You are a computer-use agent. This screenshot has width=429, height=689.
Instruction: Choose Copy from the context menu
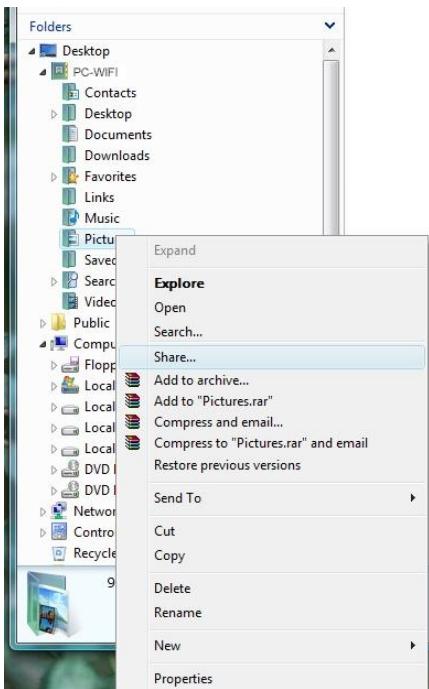coord(273,555)
